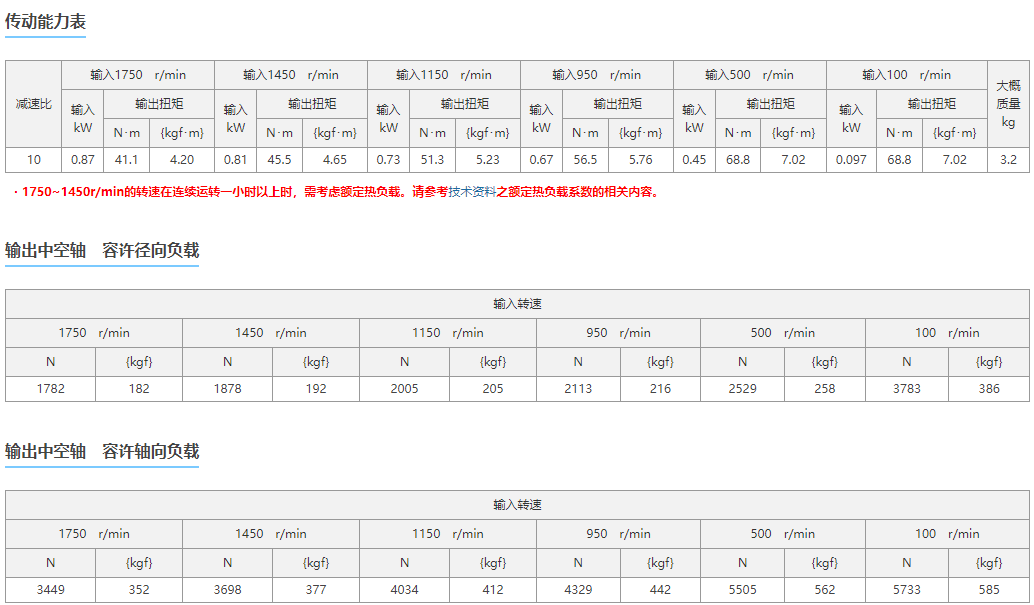The height and width of the screenshot is (605, 1034).
Task: Click the 4329 axial load value
Action: point(578,590)
